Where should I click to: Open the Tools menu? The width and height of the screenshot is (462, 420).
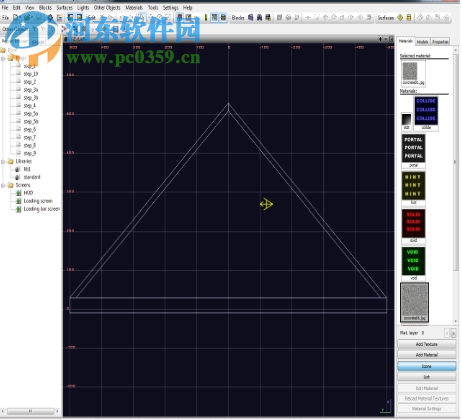[153, 7]
